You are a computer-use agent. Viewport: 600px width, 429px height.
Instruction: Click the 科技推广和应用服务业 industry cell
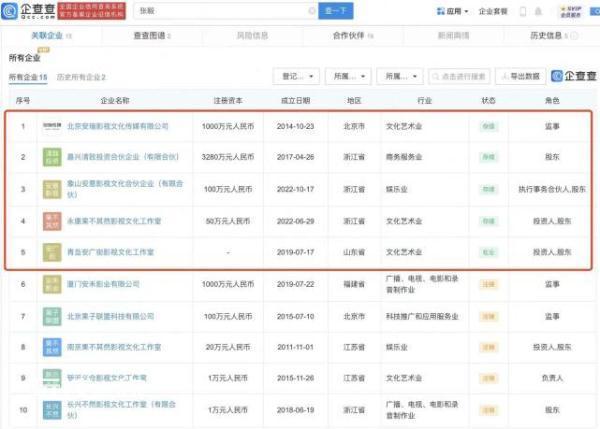[422, 316]
